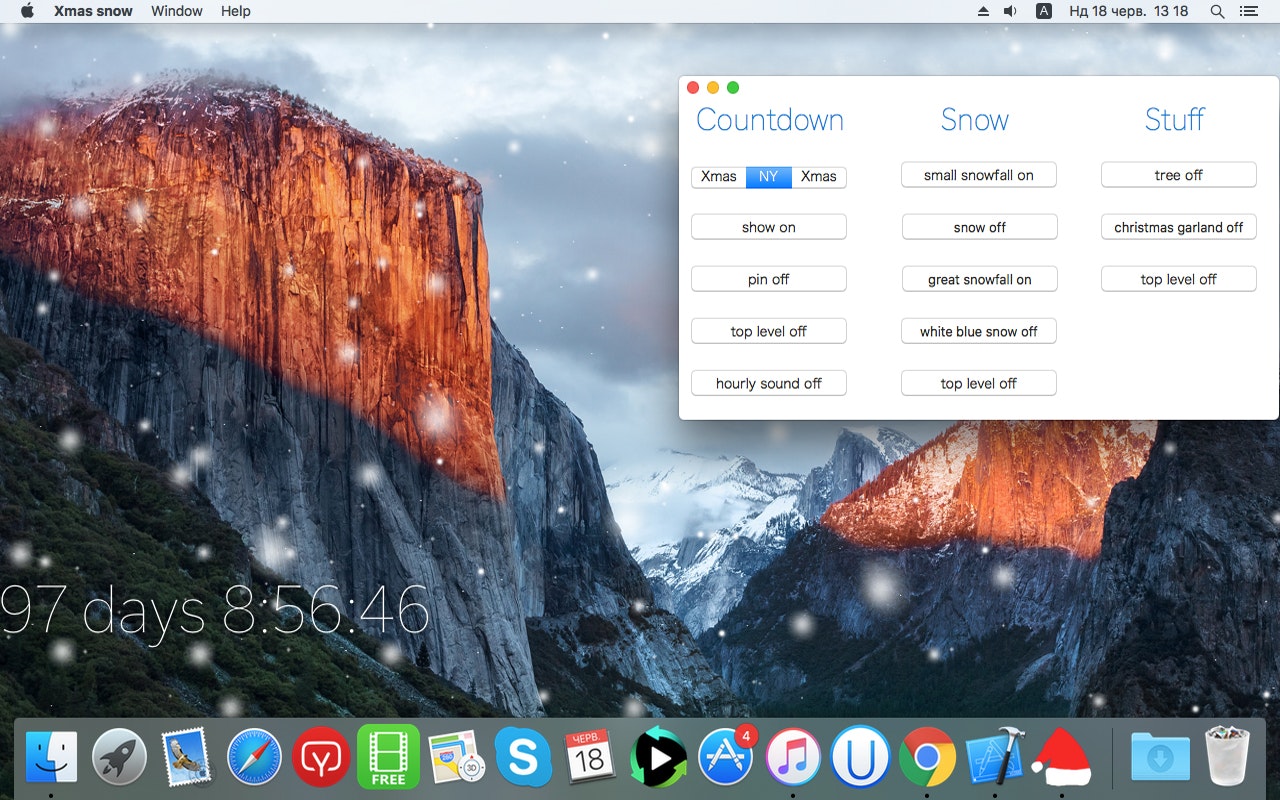Zoom the settings window with green button
The width and height of the screenshot is (1280, 800).
click(733, 88)
